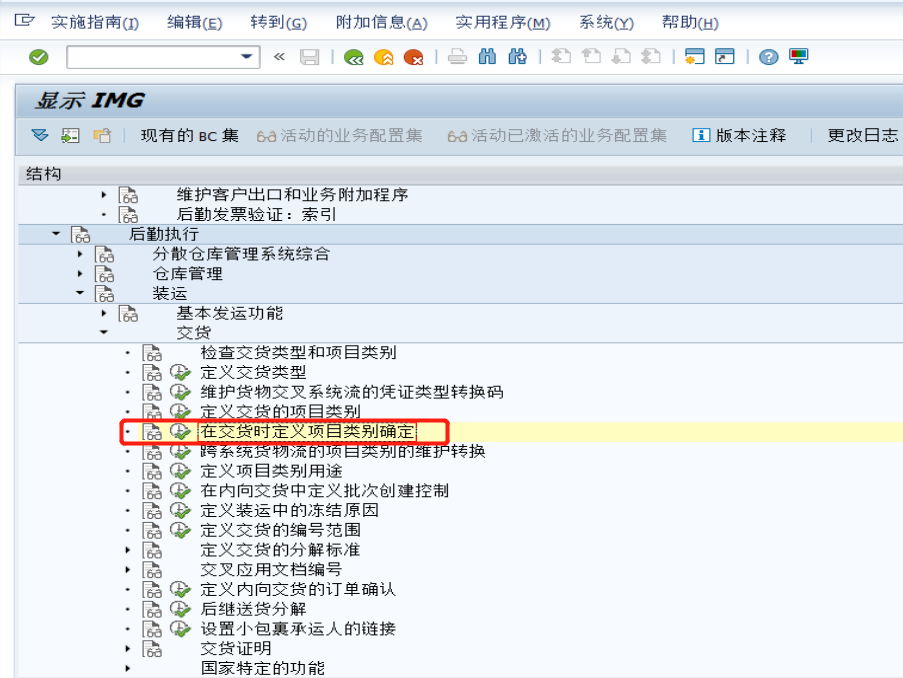
Task: Select the 在内向交货中定义批次创建控制 row
Action: click(324, 491)
